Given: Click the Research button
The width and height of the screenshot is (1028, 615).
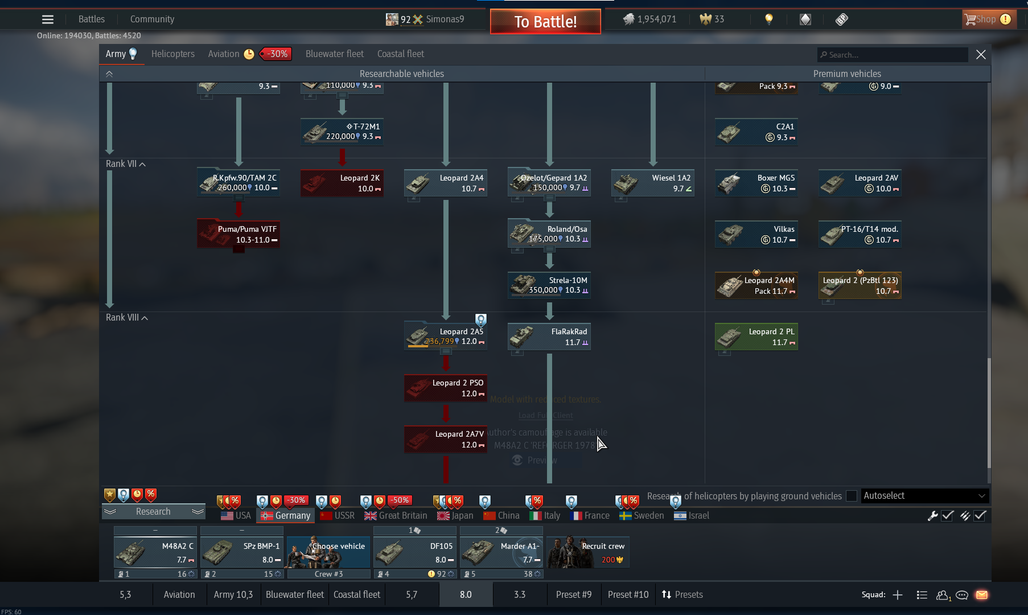Looking at the screenshot, I should [x=153, y=511].
